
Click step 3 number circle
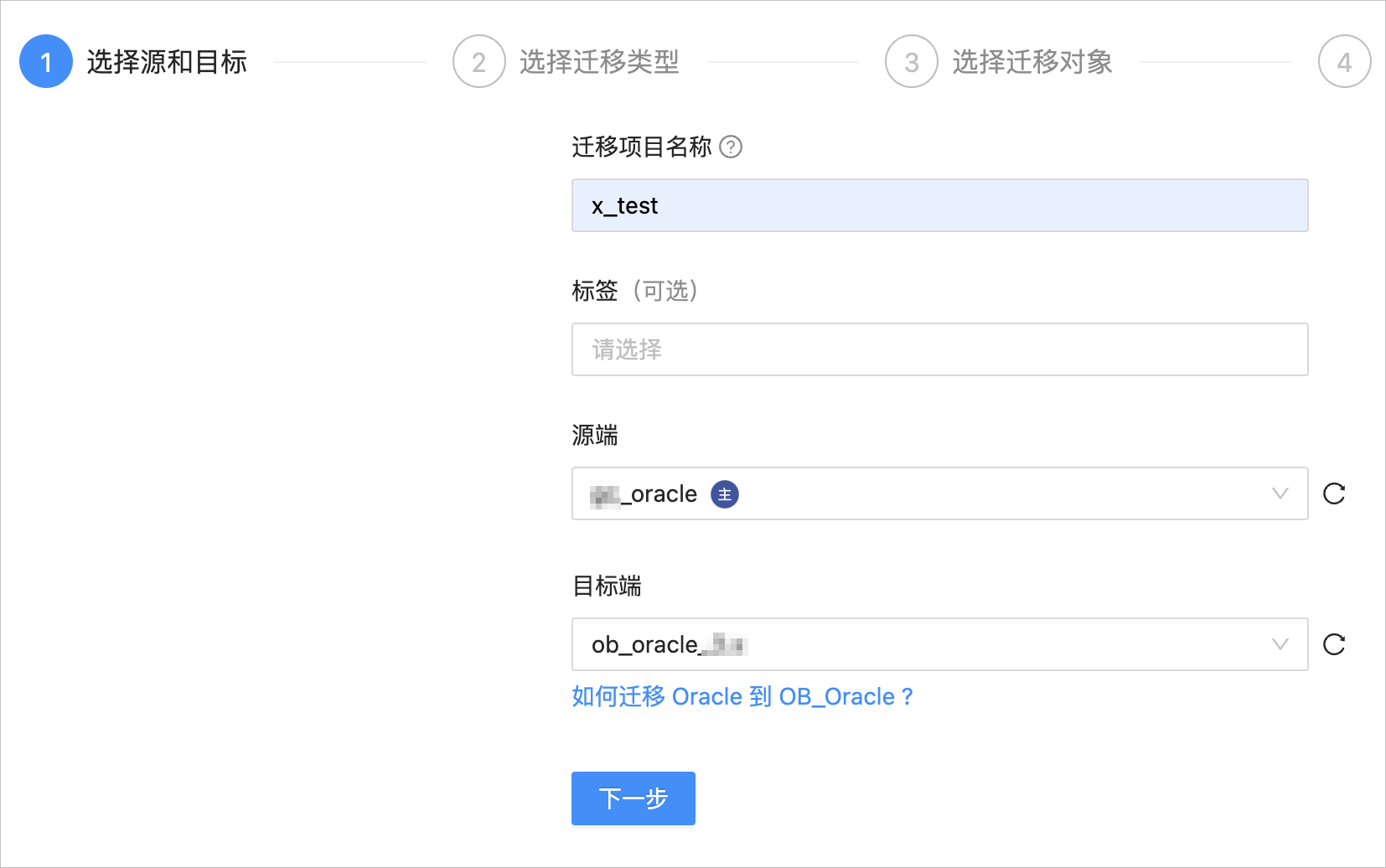click(x=912, y=61)
